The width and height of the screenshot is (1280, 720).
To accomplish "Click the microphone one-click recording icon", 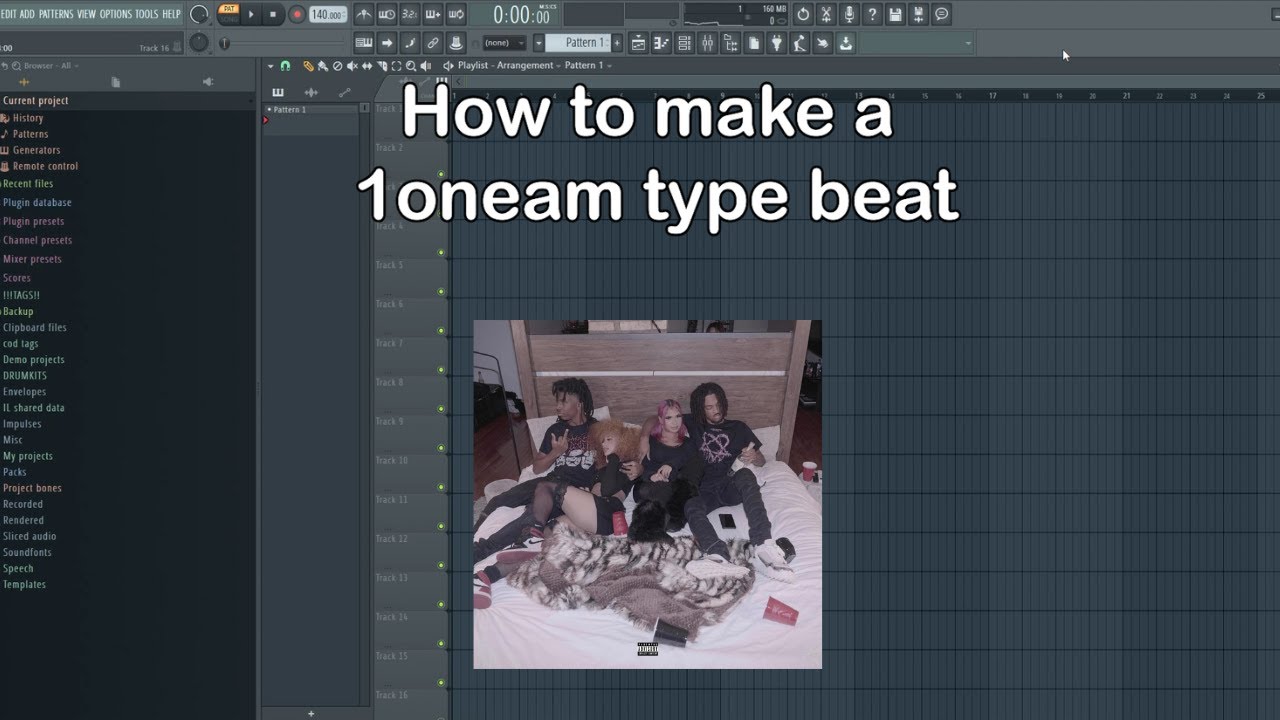I will pos(849,14).
